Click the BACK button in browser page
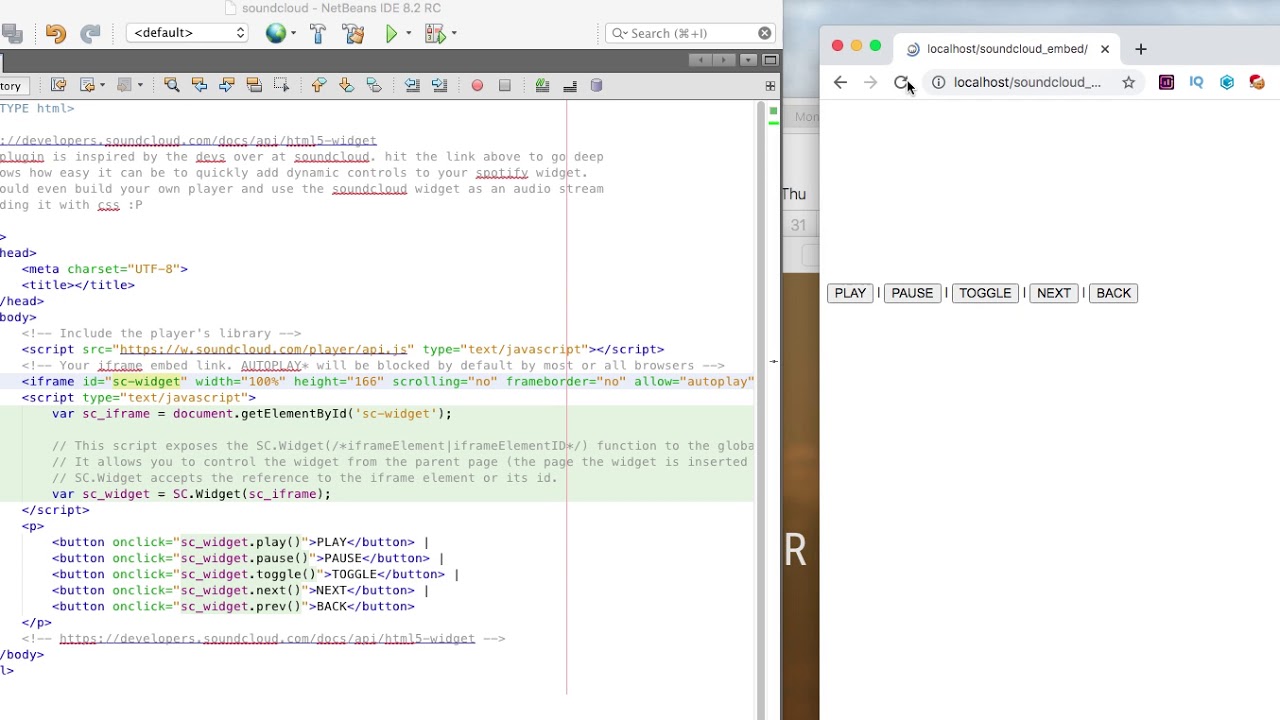 [1113, 293]
